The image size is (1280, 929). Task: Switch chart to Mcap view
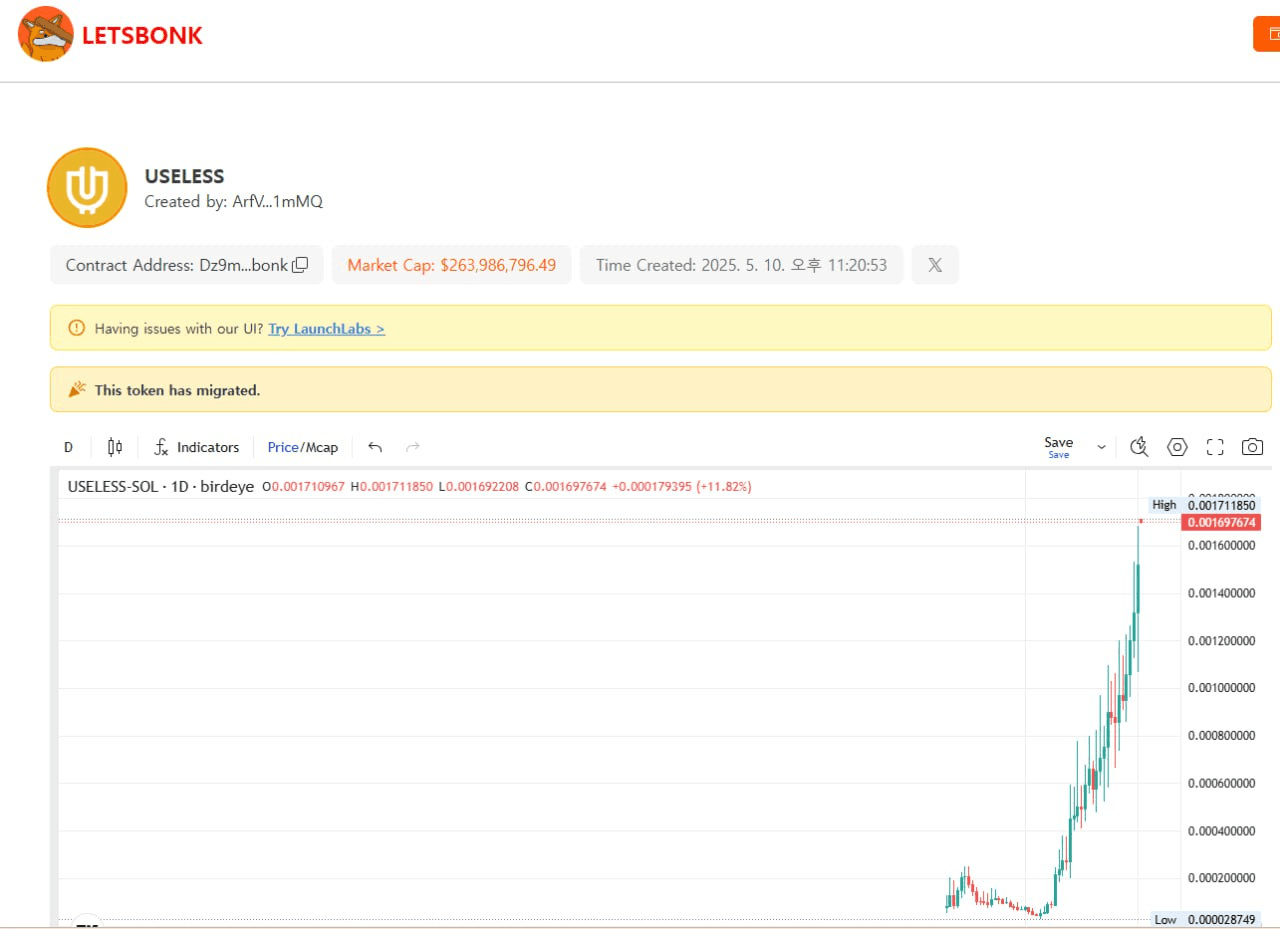(x=322, y=447)
